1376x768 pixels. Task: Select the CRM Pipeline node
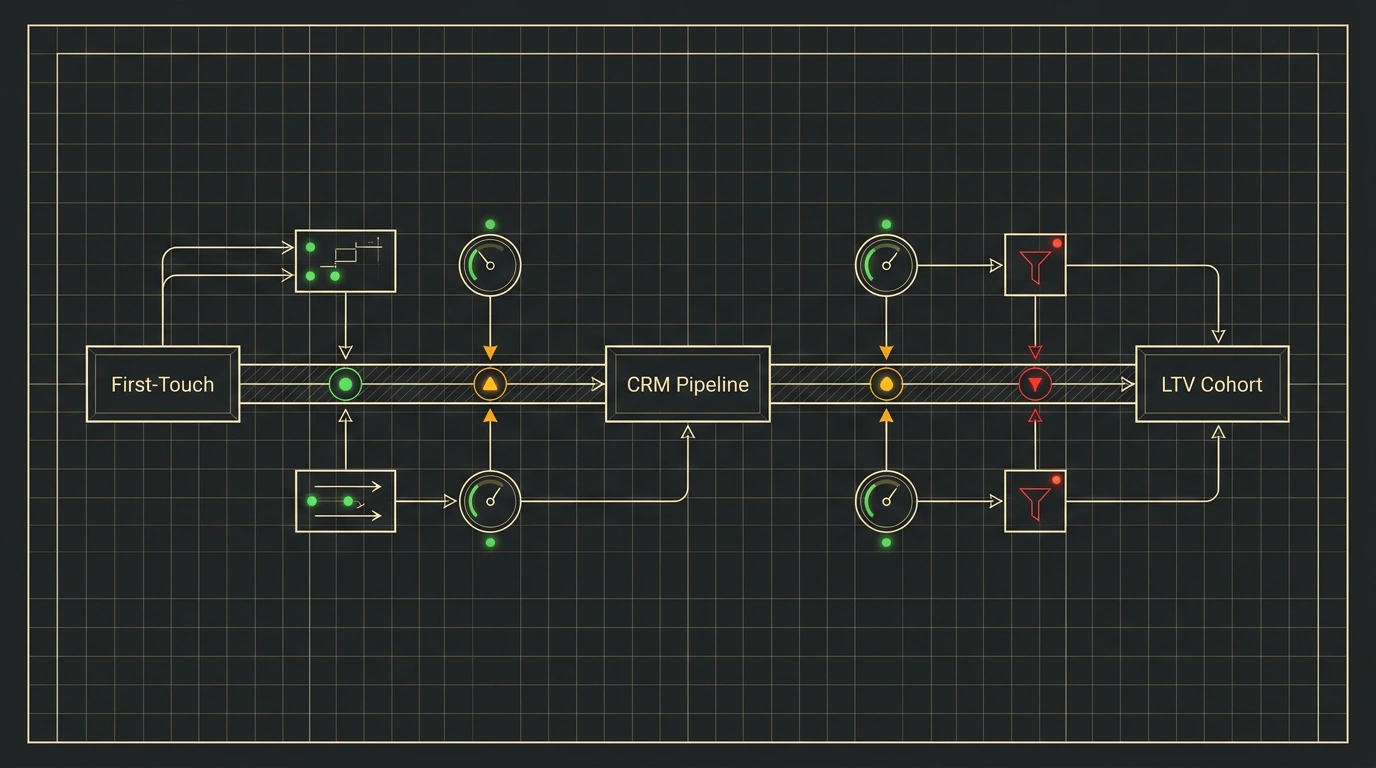pyautogui.click(x=688, y=384)
